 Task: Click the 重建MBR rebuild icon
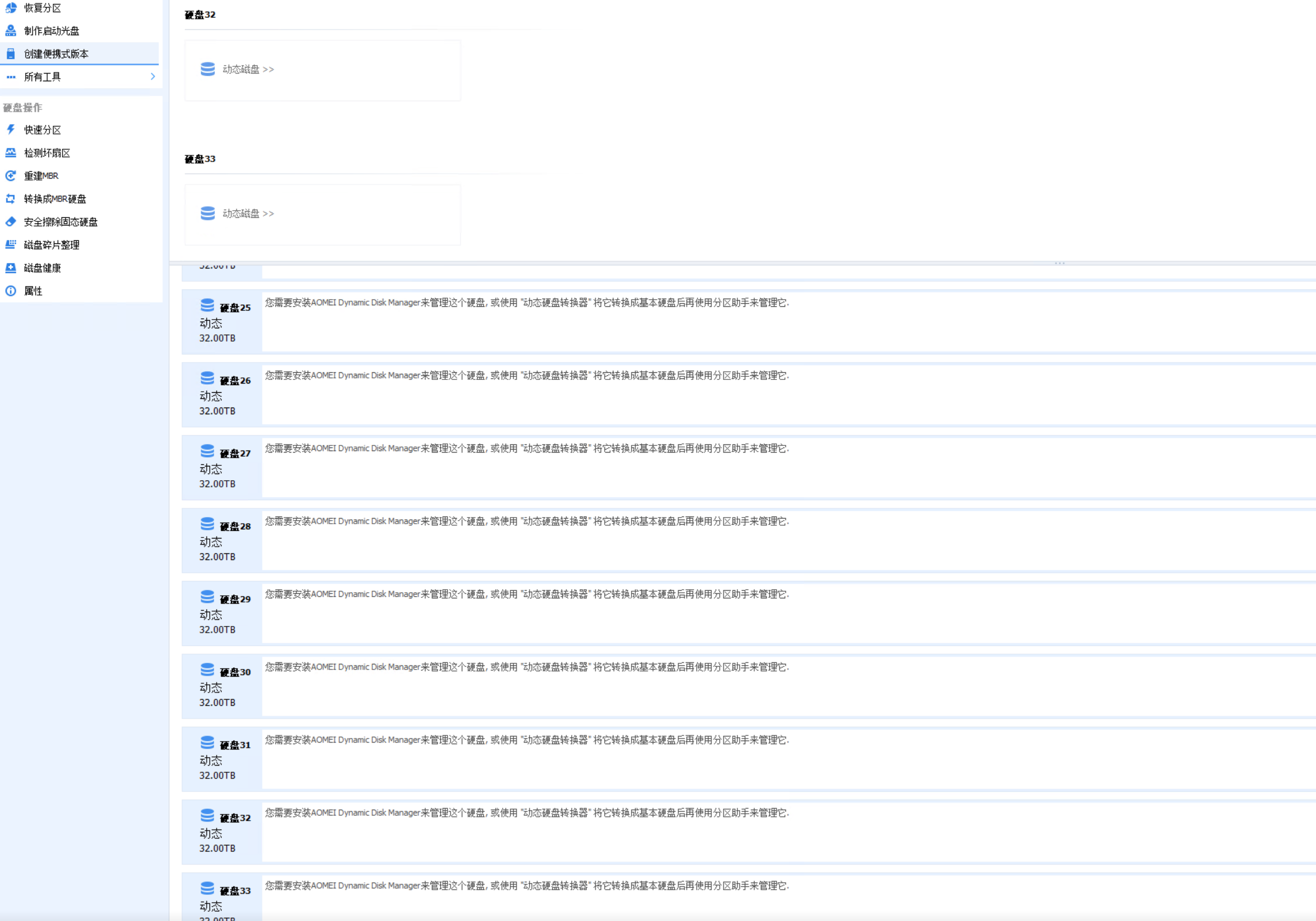pyautogui.click(x=11, y=176)
